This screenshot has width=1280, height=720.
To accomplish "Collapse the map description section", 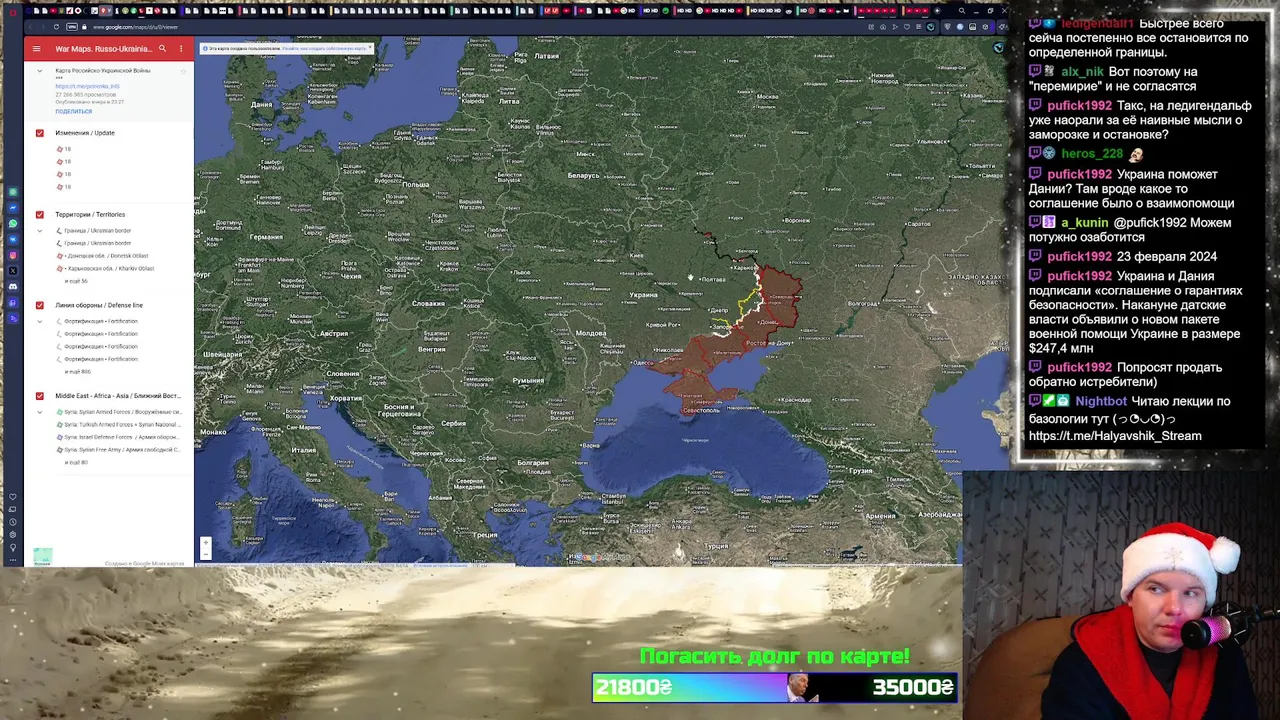I will tap(40, 71).
